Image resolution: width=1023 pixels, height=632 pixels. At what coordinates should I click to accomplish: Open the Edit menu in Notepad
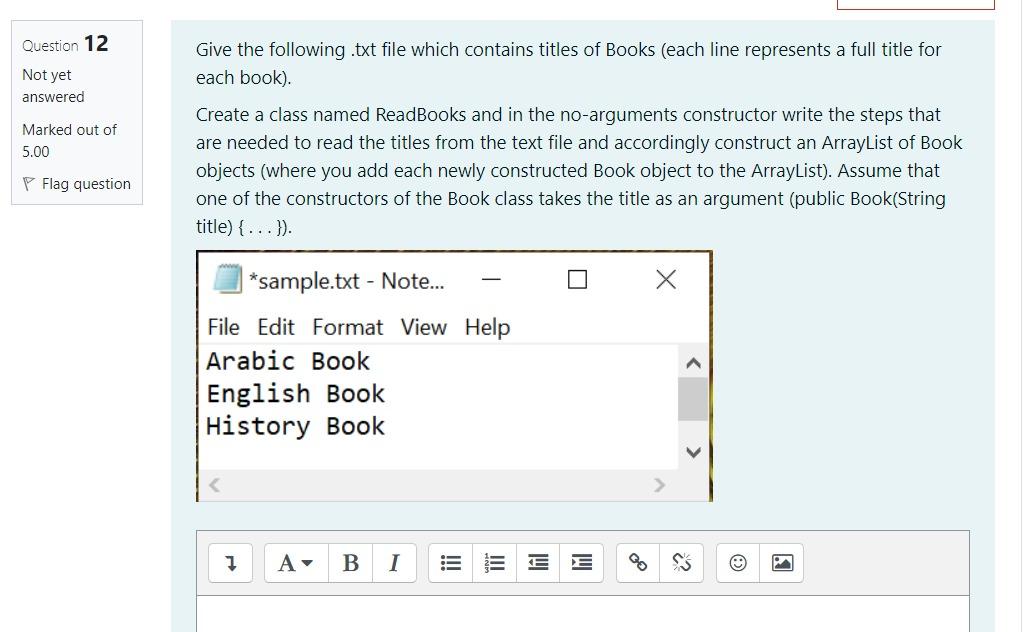[x=277, y=327]
